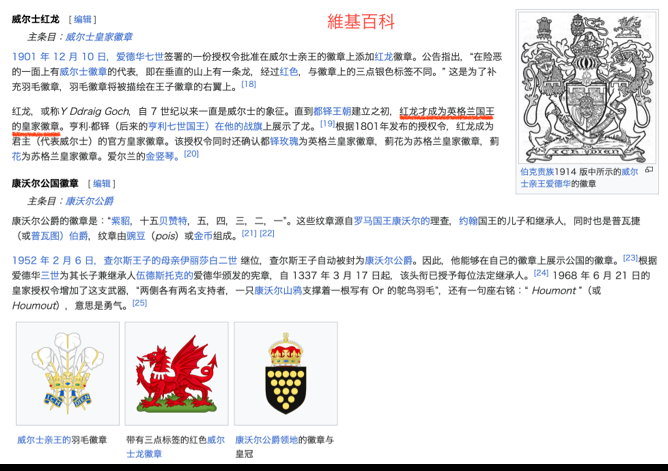Open the 金竖琴 link
Viewport: 668px width, 471px height.
160,157
